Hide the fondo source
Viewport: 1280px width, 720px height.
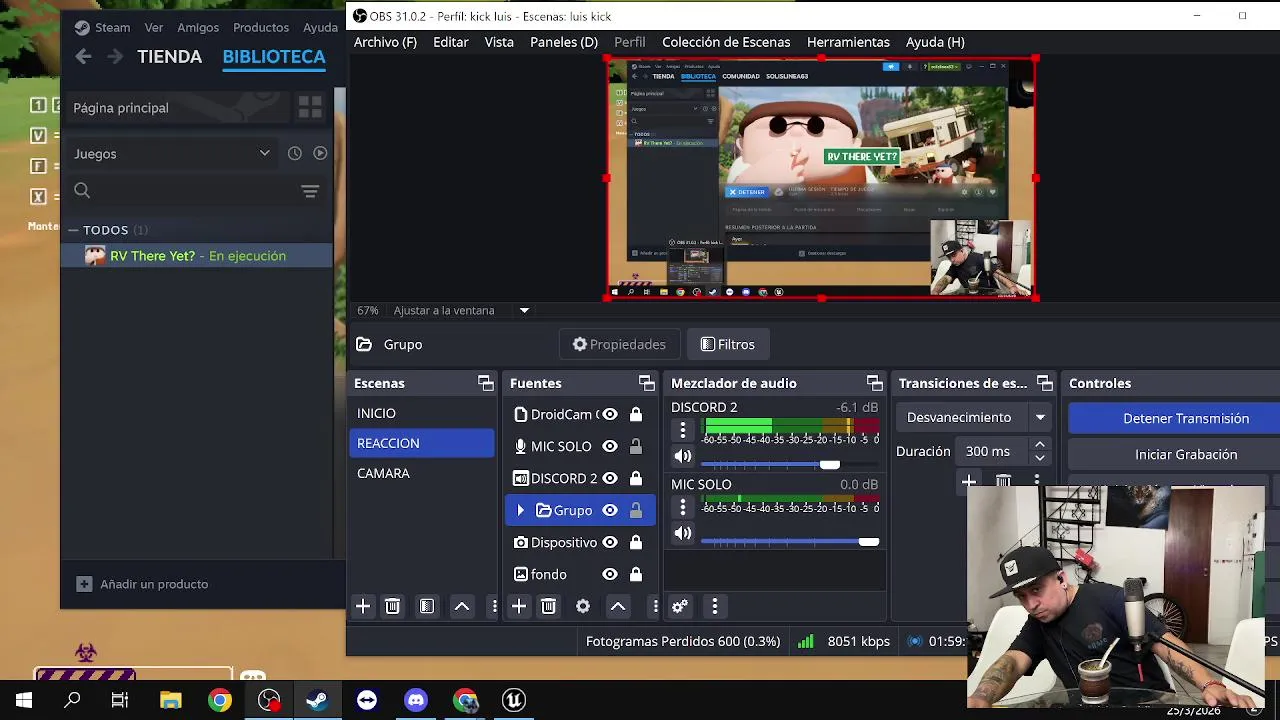click(x=610, y=574)
